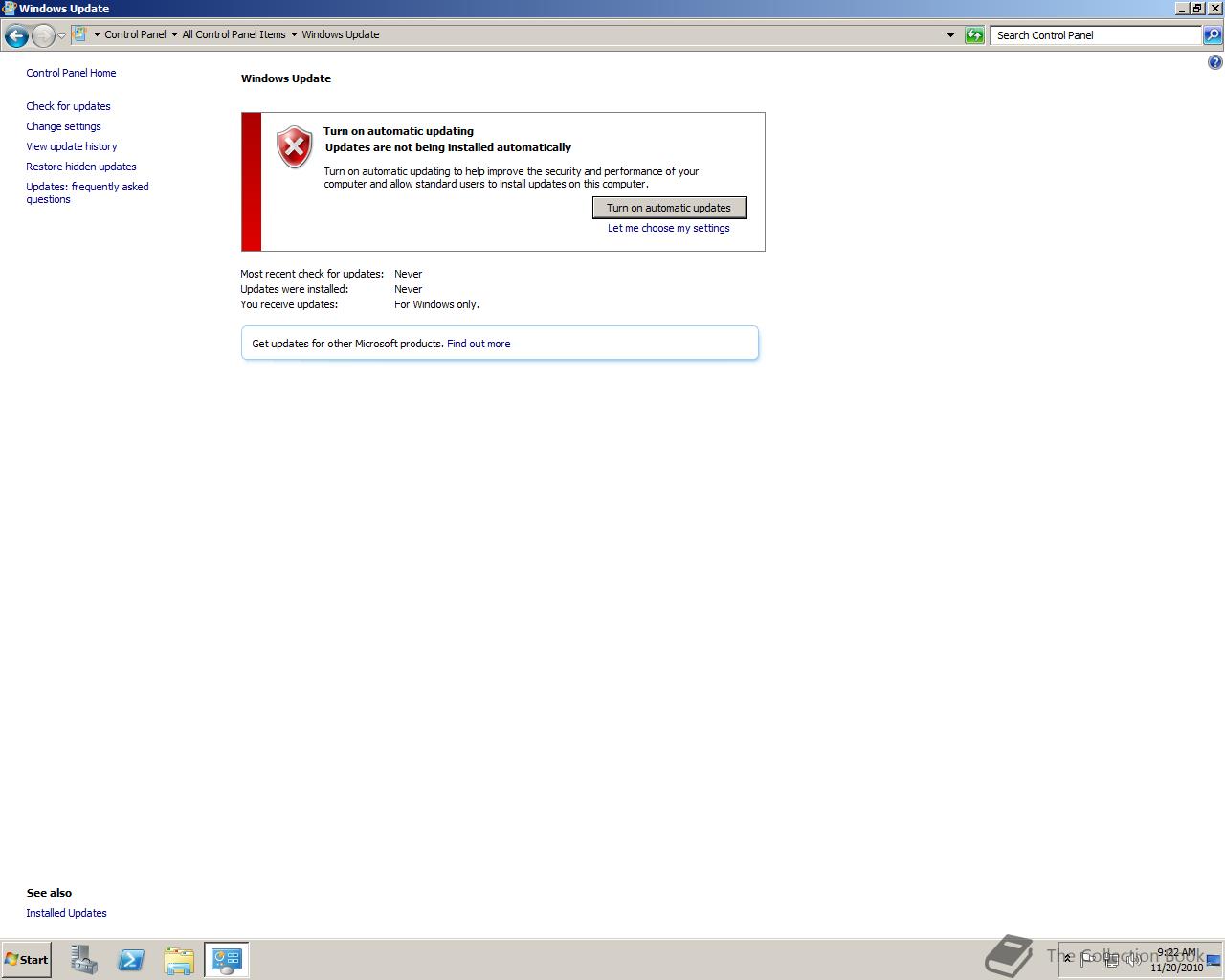Go back using the Back arrow
This screenshot has width=1225, height=980.
click(16, 35)
